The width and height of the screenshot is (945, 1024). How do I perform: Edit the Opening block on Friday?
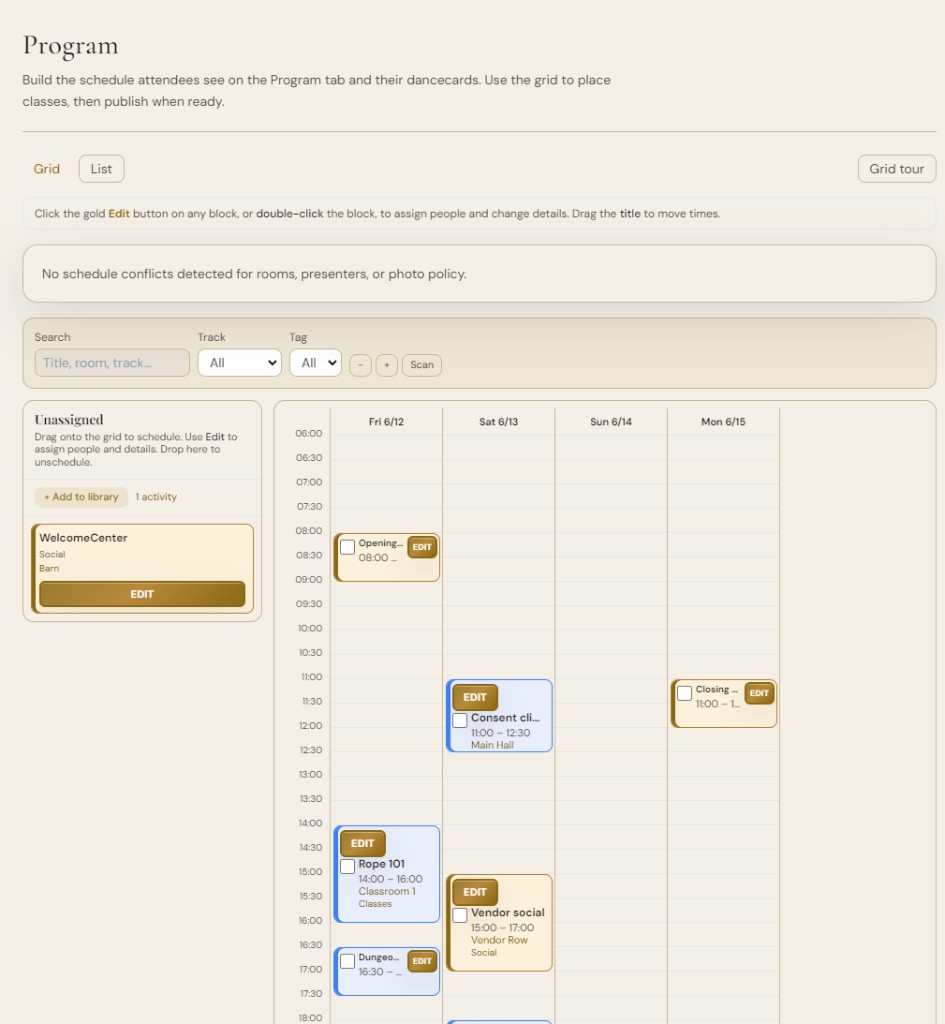click(x=422, y=547)
